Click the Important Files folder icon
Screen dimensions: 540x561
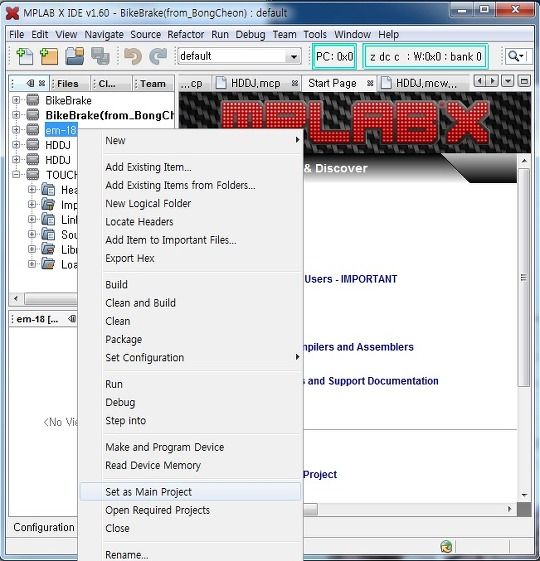(x=48, y=204)
